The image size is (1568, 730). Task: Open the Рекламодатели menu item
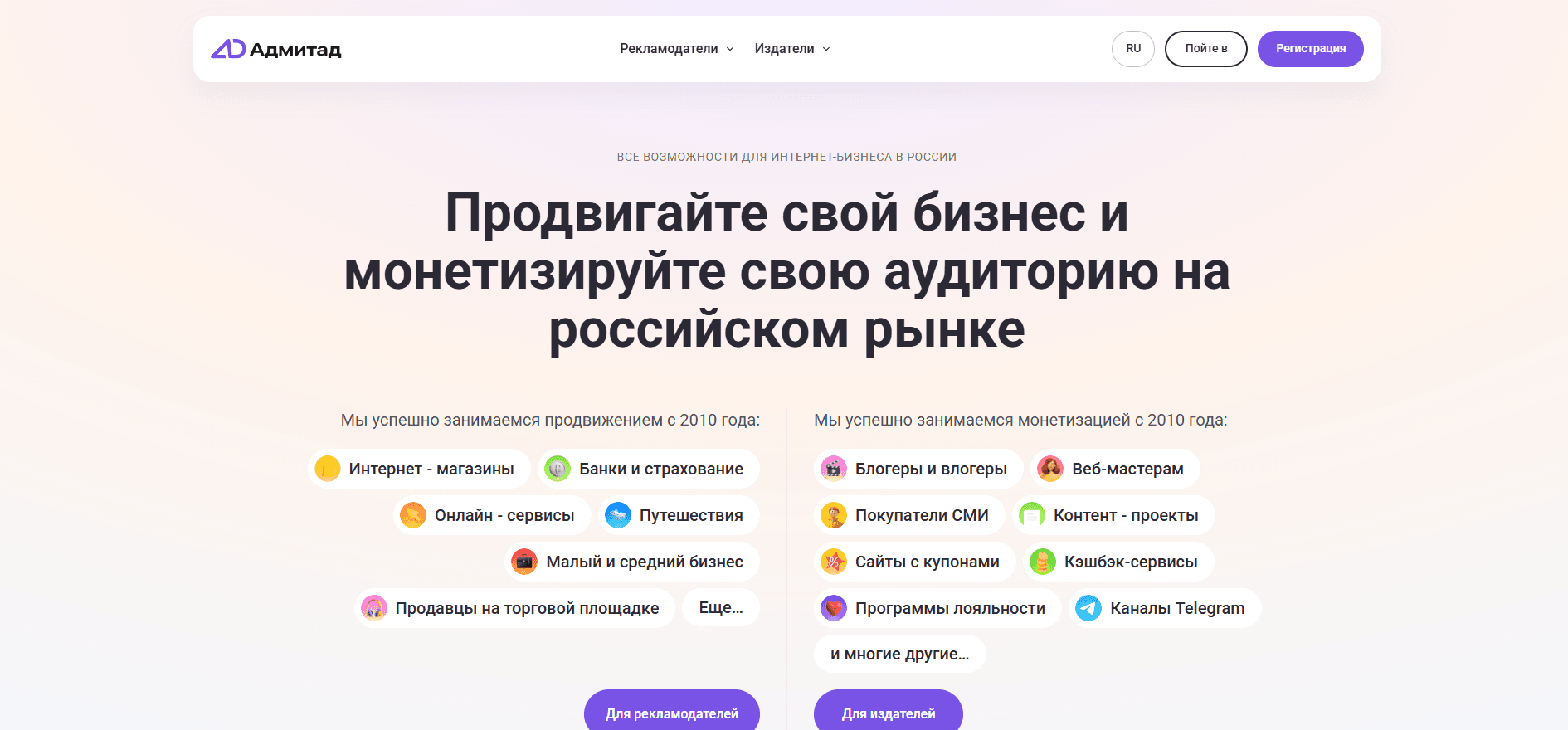tap(669, 49)
